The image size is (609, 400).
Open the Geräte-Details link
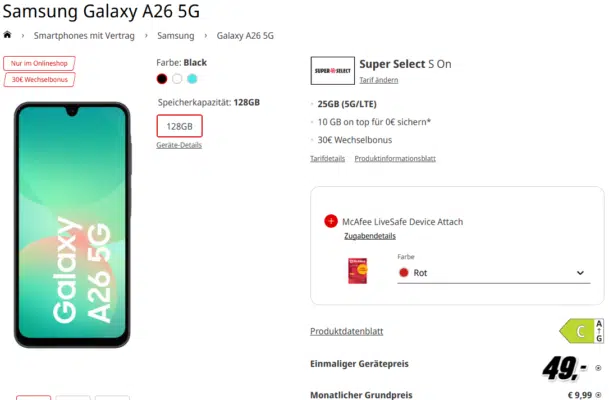click(179, 145)
